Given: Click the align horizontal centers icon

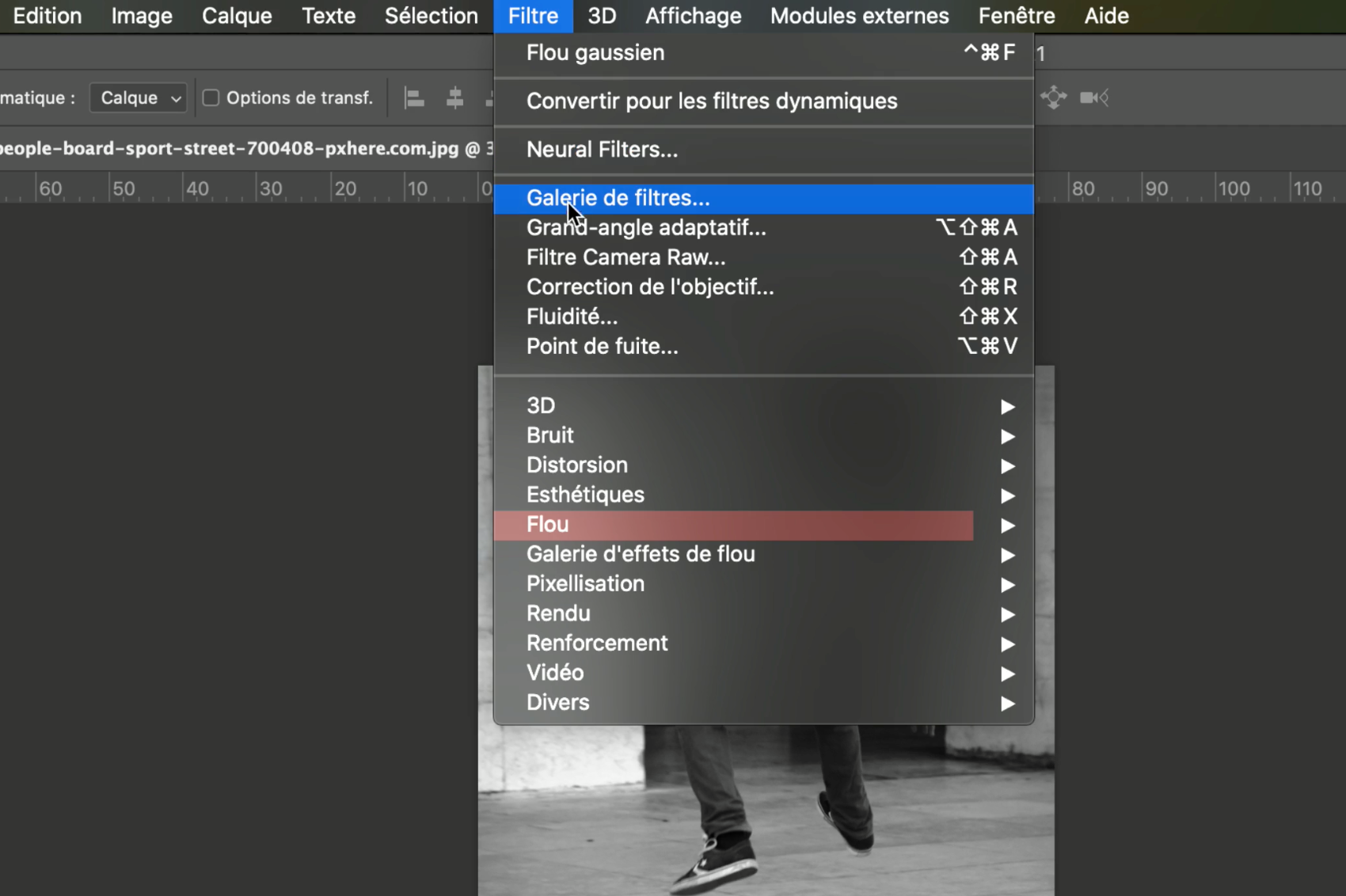Looking at the screenshot, I should [x=454, y=98].
